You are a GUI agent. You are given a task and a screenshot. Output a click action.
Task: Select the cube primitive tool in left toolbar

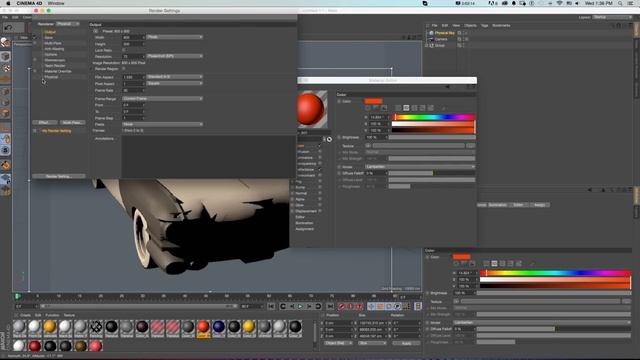(5, 57)
